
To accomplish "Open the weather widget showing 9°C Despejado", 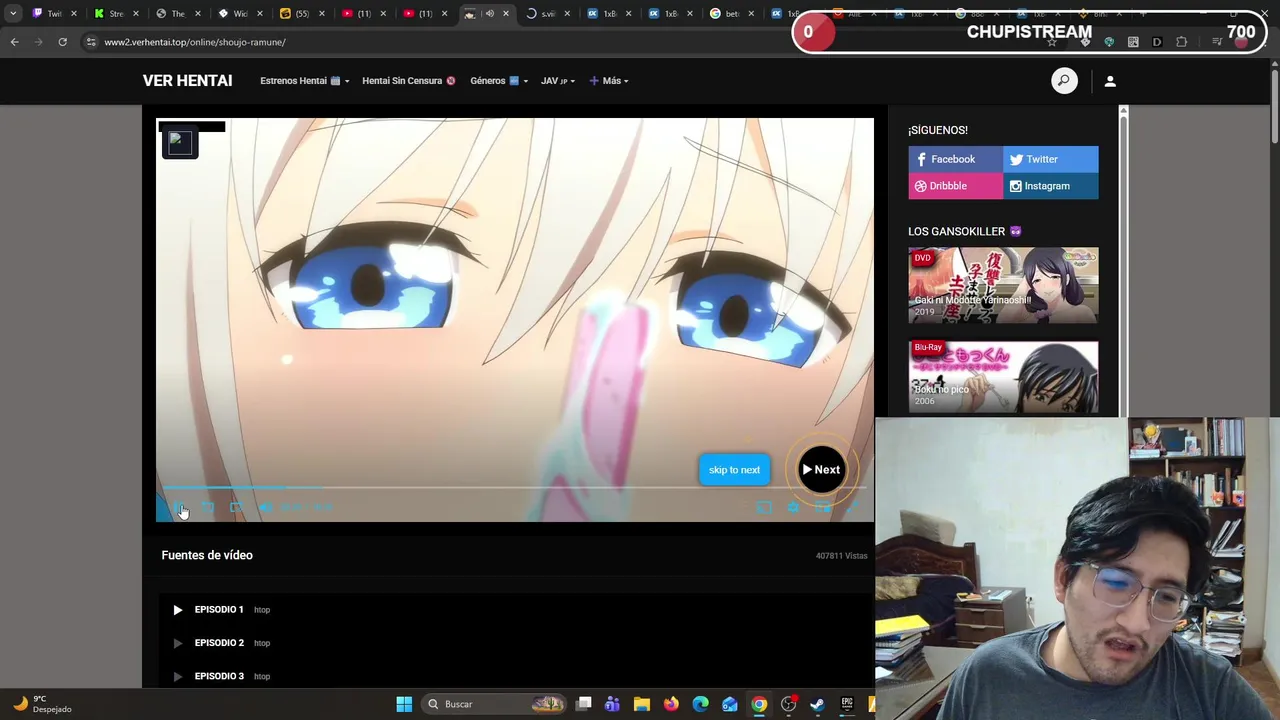I will point(44,704).
